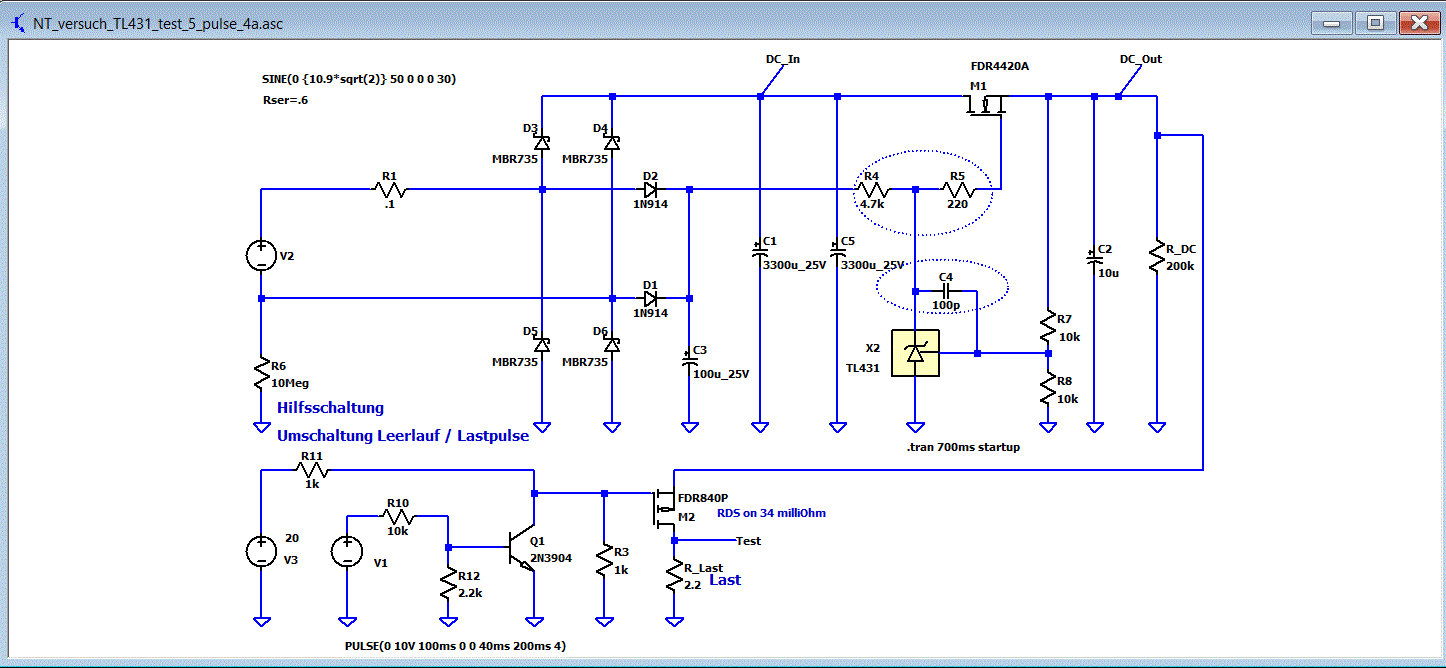Select the V3 value 20 text
The width and height of the screenshot is (1446, 668).
pyautogui.click(x=292, y=538)
